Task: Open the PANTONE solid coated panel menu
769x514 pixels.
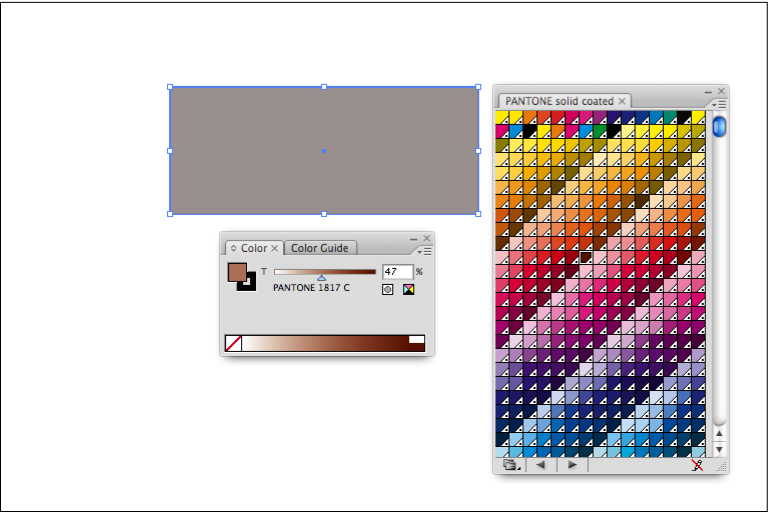Action: [720, 104]
